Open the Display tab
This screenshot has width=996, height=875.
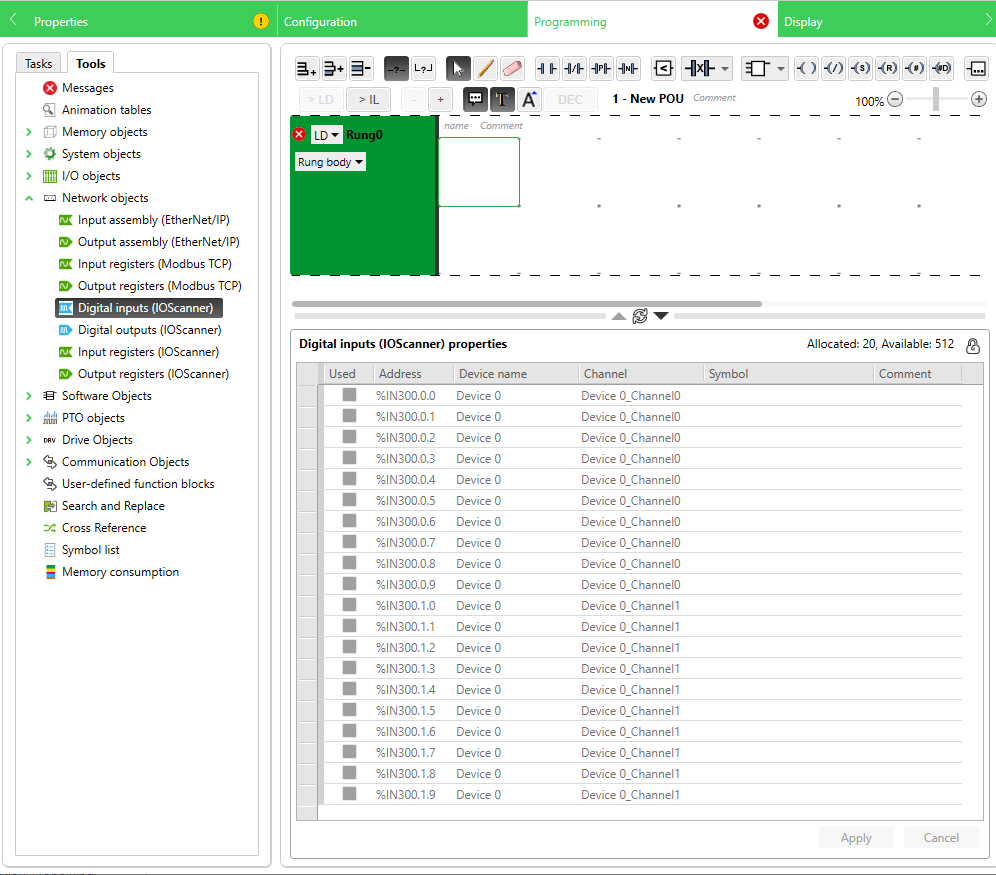tap(887, 21)
